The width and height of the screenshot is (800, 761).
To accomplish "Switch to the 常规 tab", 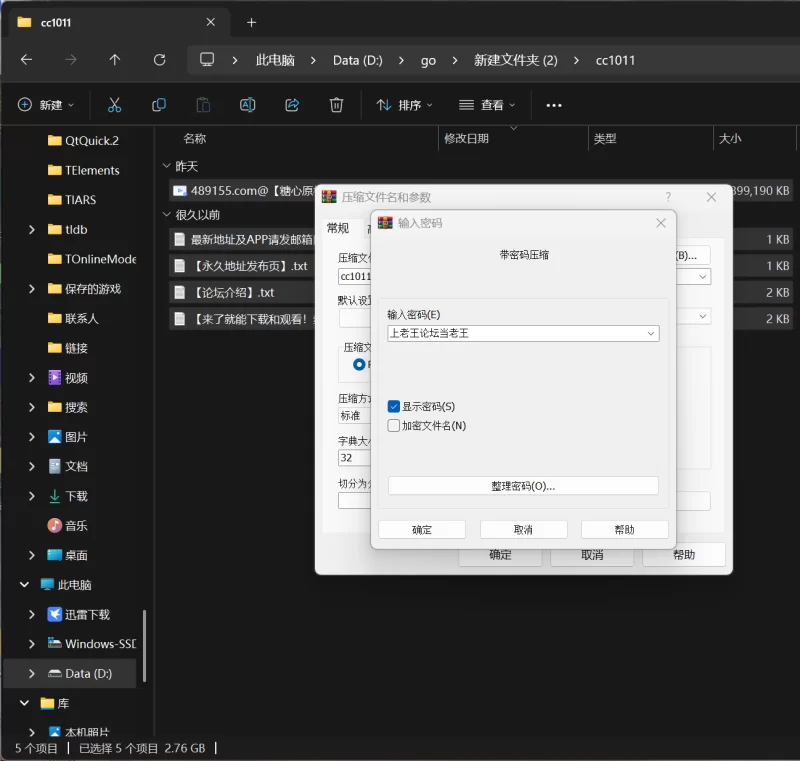I will 338,228.
